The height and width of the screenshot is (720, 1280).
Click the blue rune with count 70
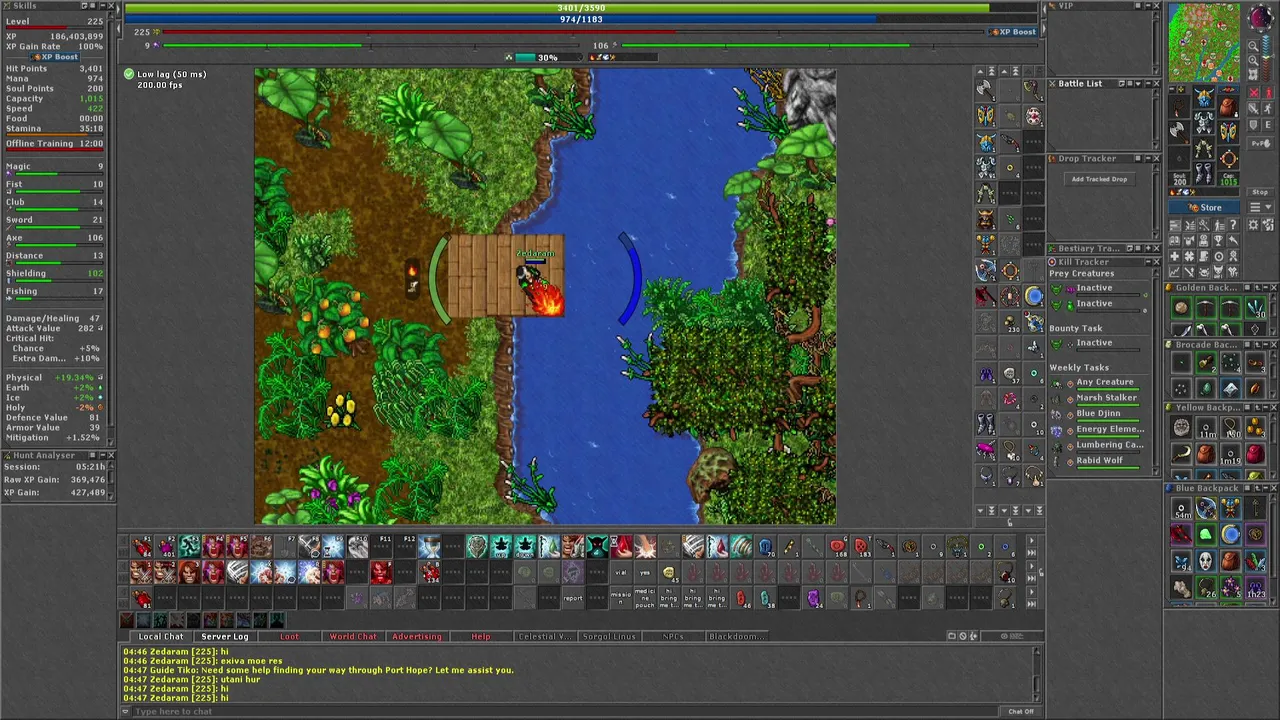point(765,547)
